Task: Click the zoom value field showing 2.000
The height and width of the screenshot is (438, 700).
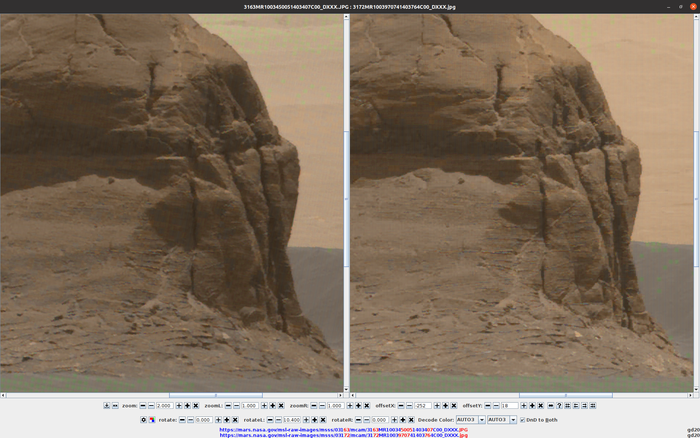Action: [165, 406]
